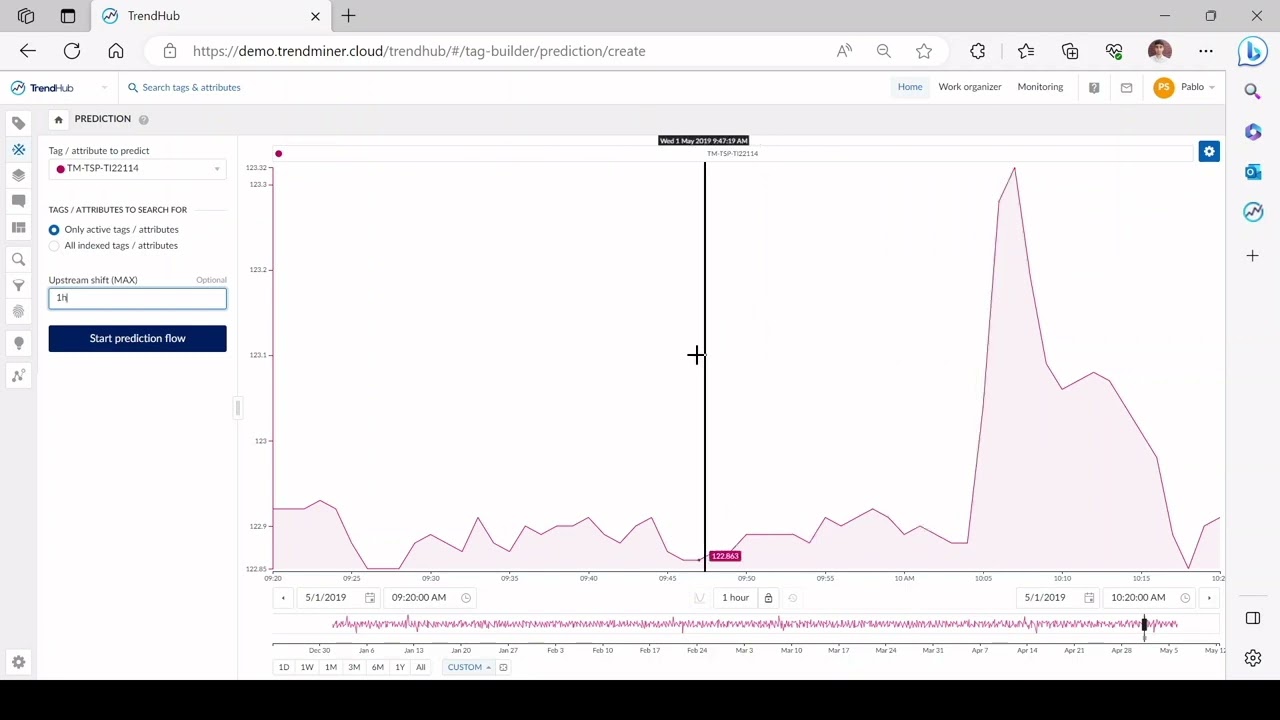The height and width of the screenshot is (720, 1280).
Task: Open the graph nodes tool icon
Action: [18, 376]
